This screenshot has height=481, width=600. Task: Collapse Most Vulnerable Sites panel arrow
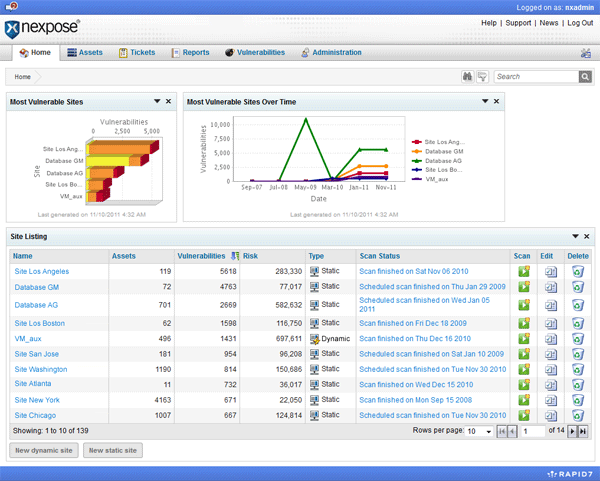157,101
